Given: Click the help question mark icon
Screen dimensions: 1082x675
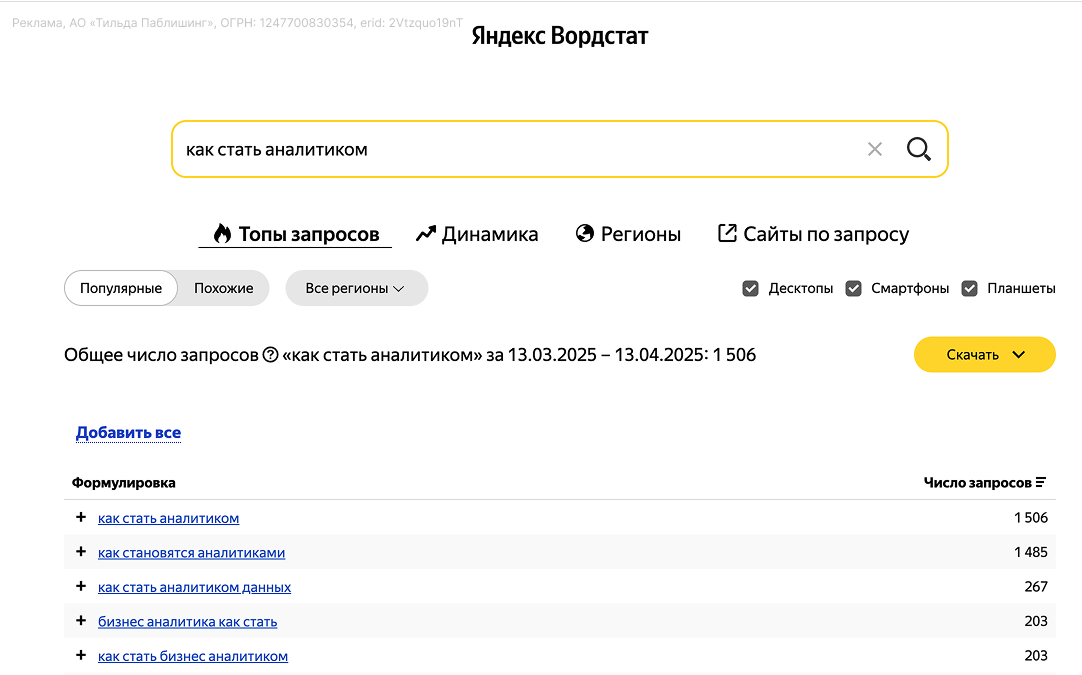Looking at the screenshot, I should click(270, 355).
